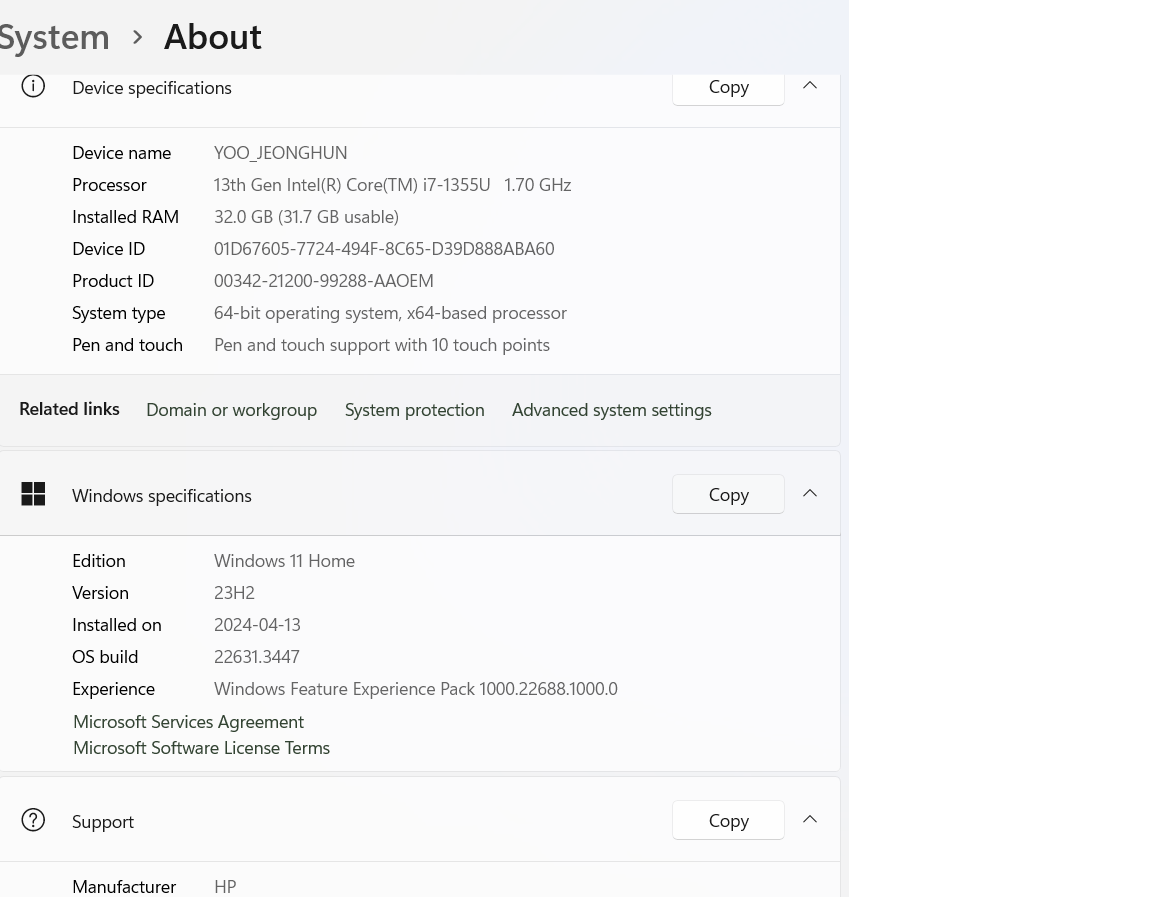Select the Device ID value text
The width and height of the screenshot is (1152, 897).
point(384,249)
